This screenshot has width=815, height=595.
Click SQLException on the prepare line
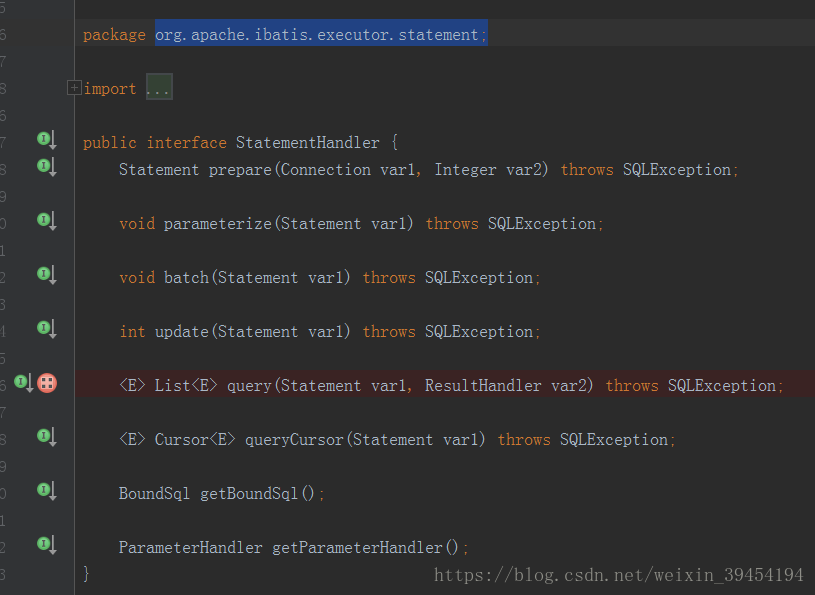tap(677, 170)
